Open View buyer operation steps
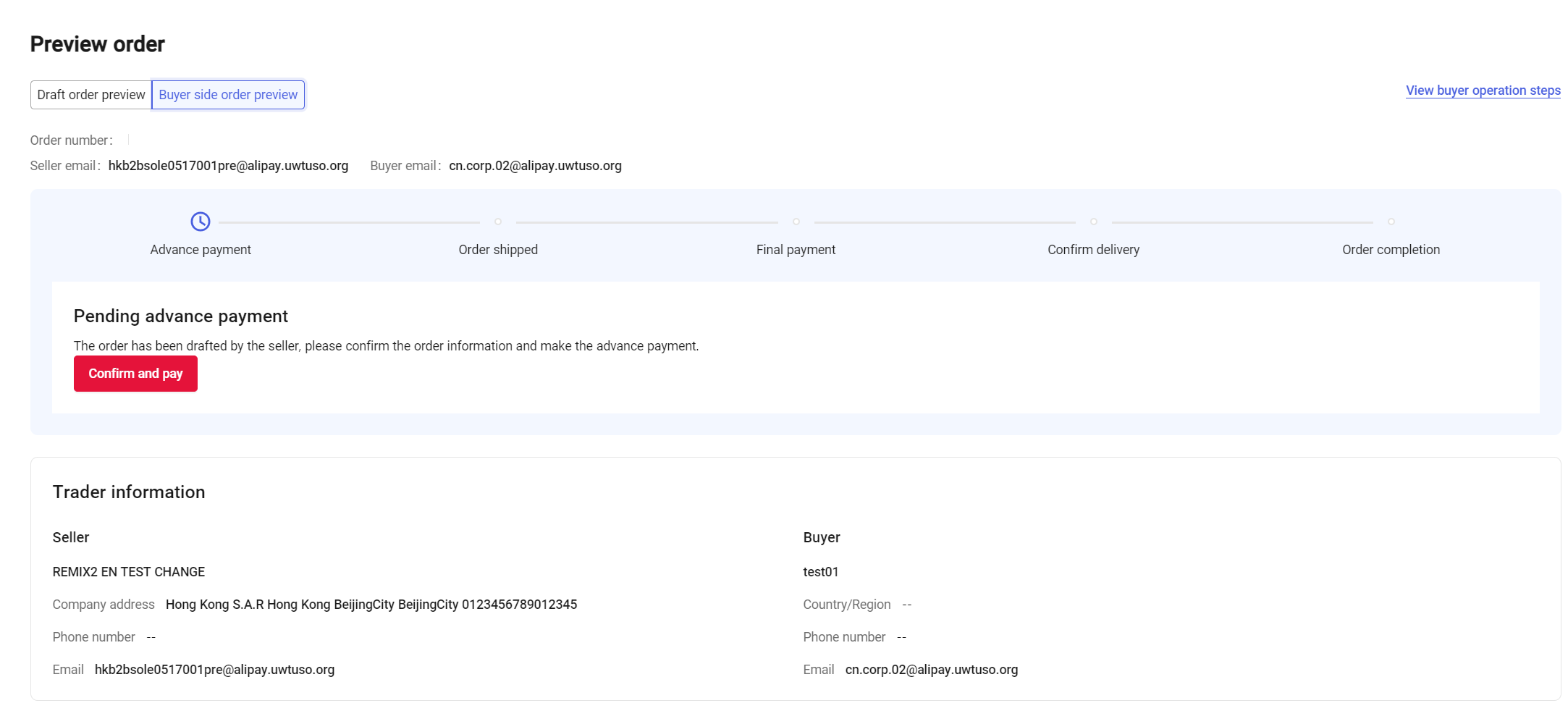1568x711 pixels. [1482, 91]
